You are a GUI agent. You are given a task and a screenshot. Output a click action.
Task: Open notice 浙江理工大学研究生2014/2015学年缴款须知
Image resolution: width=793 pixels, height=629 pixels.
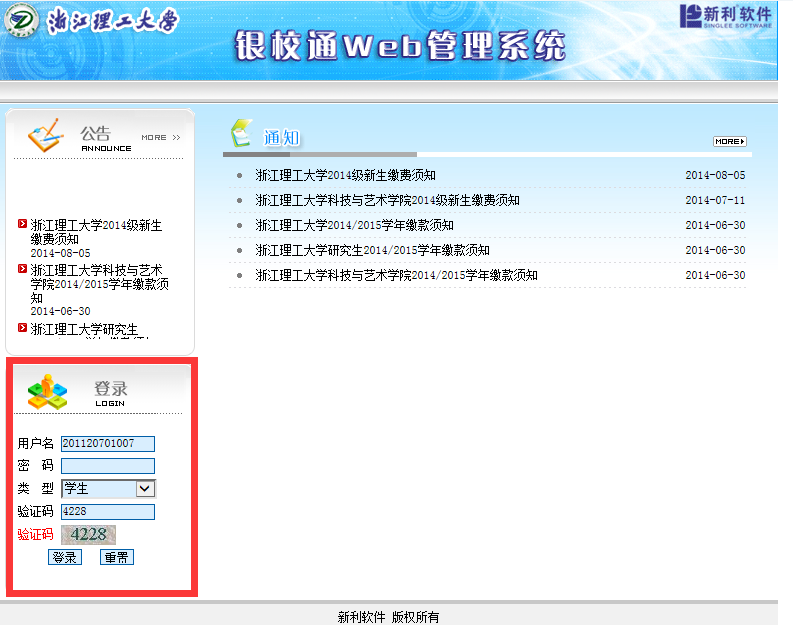(372, 250)
